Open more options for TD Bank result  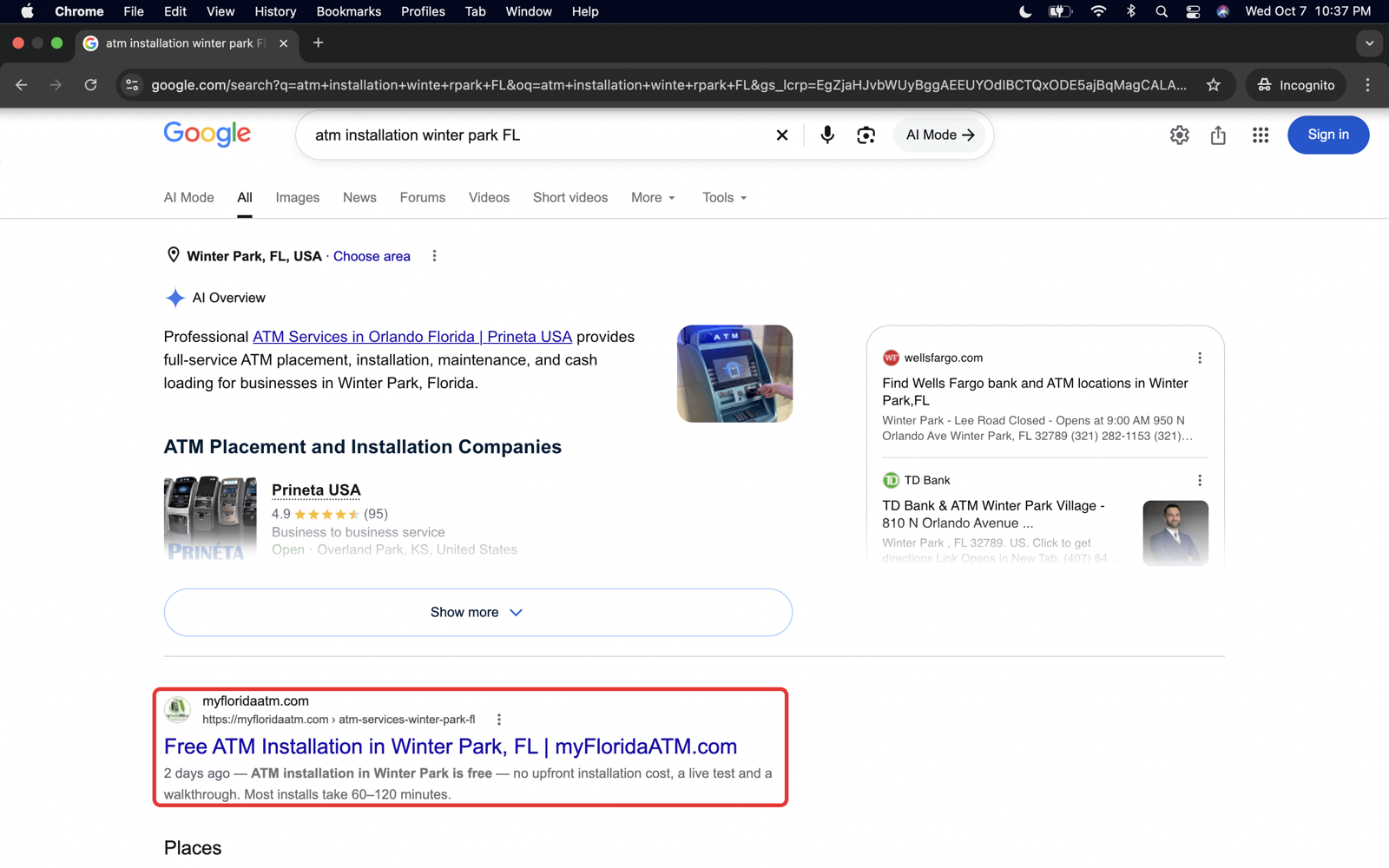coord(1200,480)
